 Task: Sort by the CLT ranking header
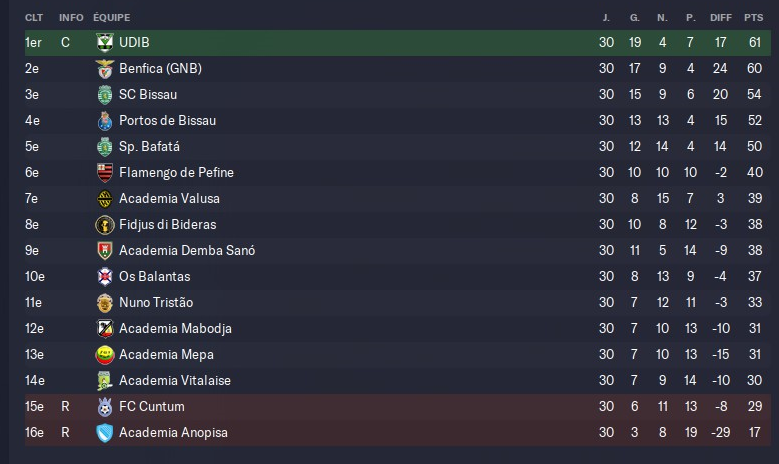pos(33,18)
